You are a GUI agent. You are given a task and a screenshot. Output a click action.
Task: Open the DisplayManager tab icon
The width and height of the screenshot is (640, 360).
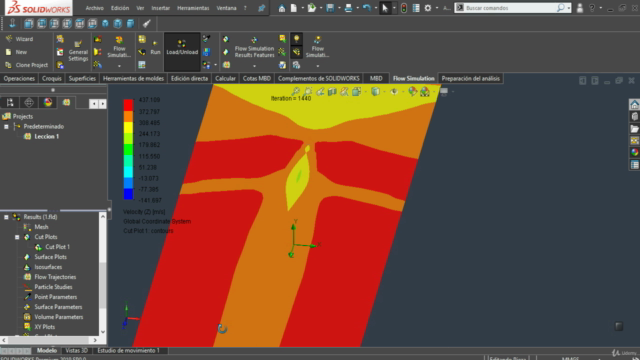tap(48, 102)
